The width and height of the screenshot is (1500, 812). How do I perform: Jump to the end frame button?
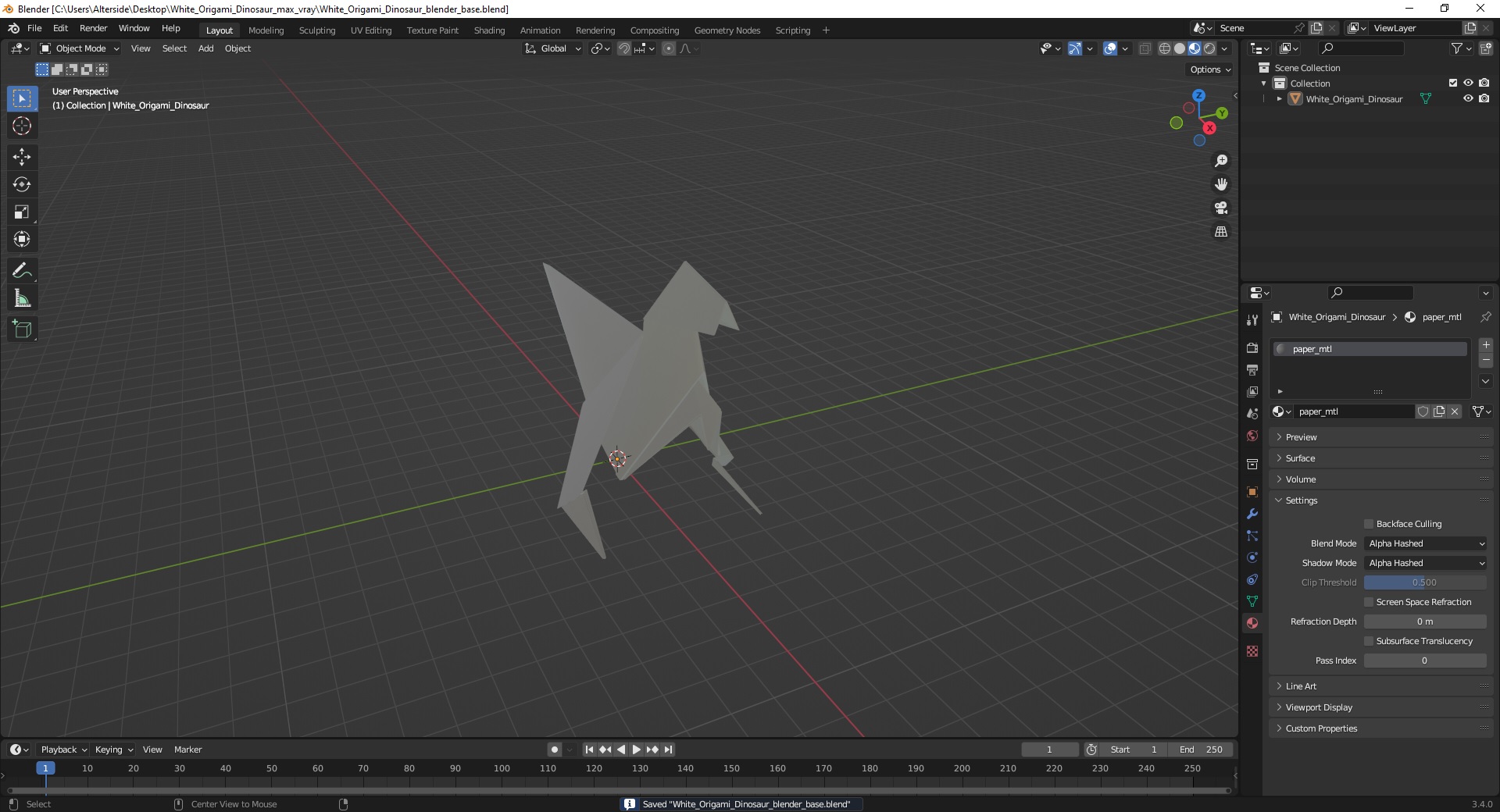[x=668, y=750]
